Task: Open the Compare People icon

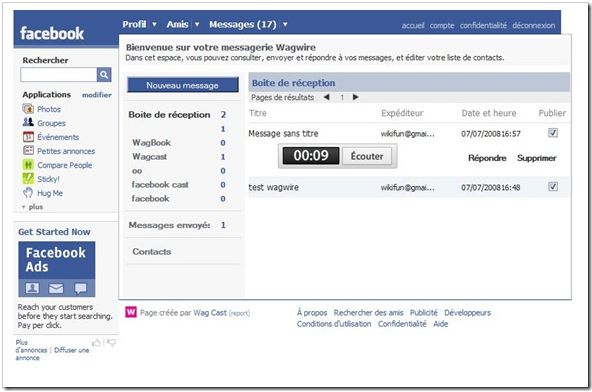Action: (x=28, y=165)
